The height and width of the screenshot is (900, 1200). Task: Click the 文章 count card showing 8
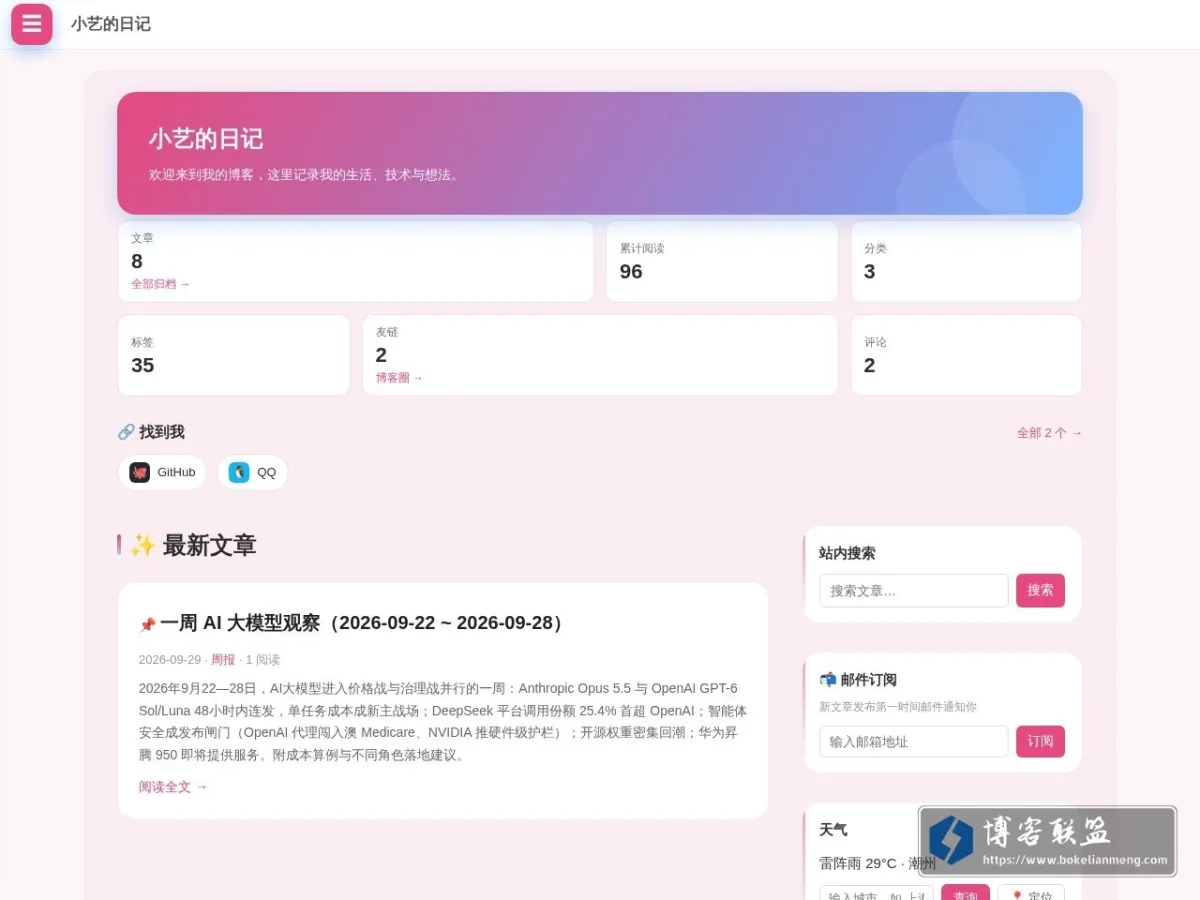point(356,262)
